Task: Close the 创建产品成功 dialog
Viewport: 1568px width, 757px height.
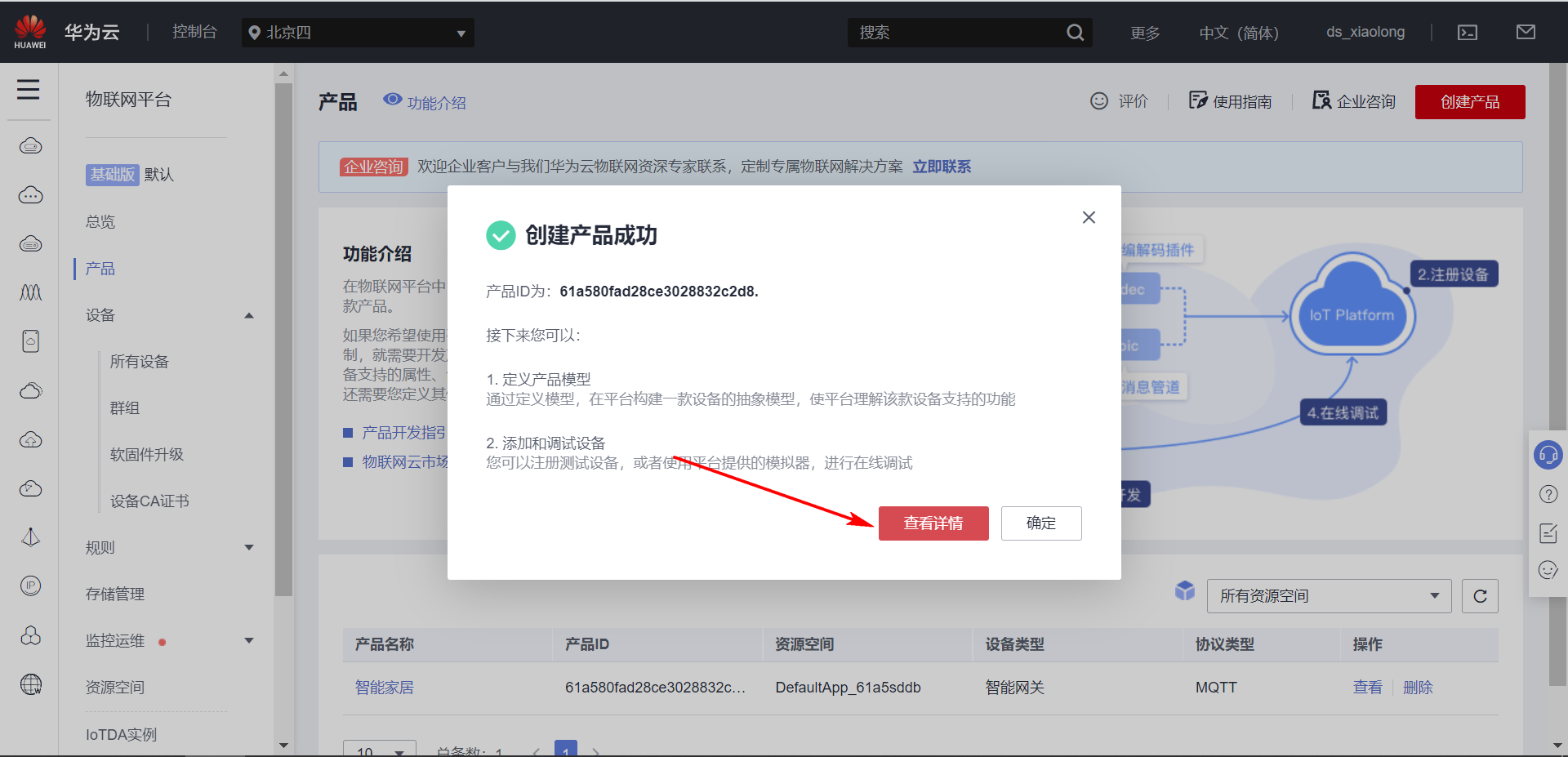Action: pyautogui.click(x=1089, y=217)
